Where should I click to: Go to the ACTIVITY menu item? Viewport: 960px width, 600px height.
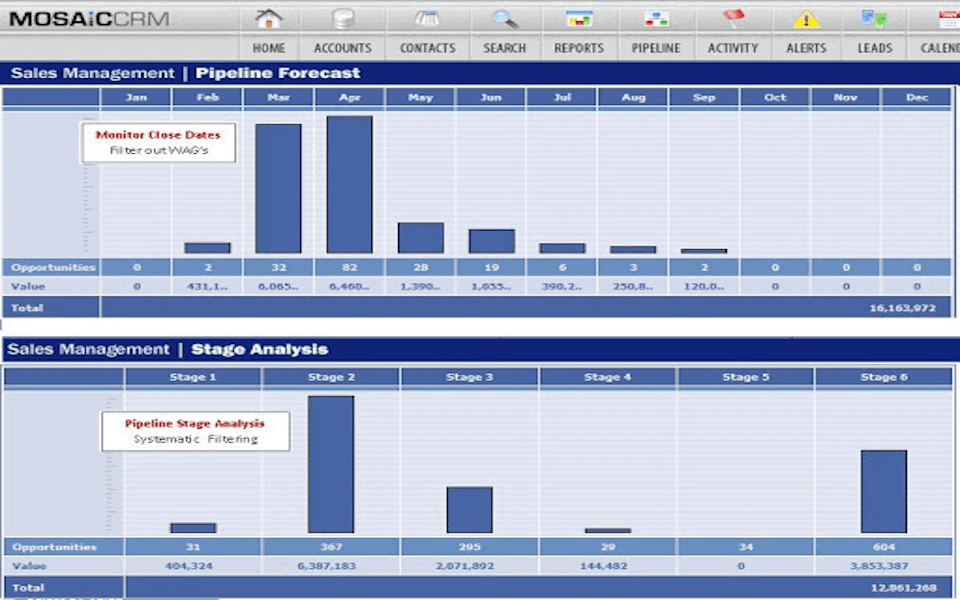pos(733,48)
